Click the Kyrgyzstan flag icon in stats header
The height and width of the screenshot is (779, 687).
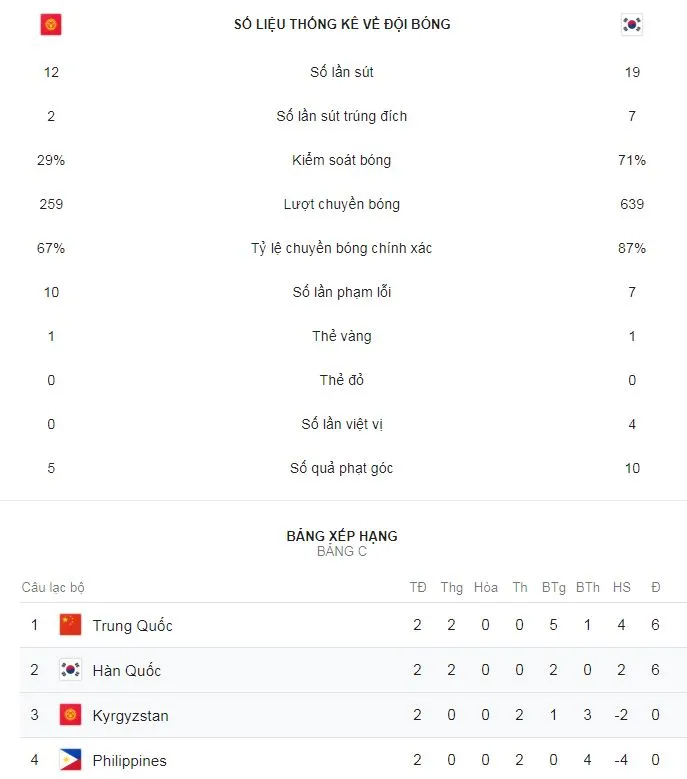tap(51, 24)
